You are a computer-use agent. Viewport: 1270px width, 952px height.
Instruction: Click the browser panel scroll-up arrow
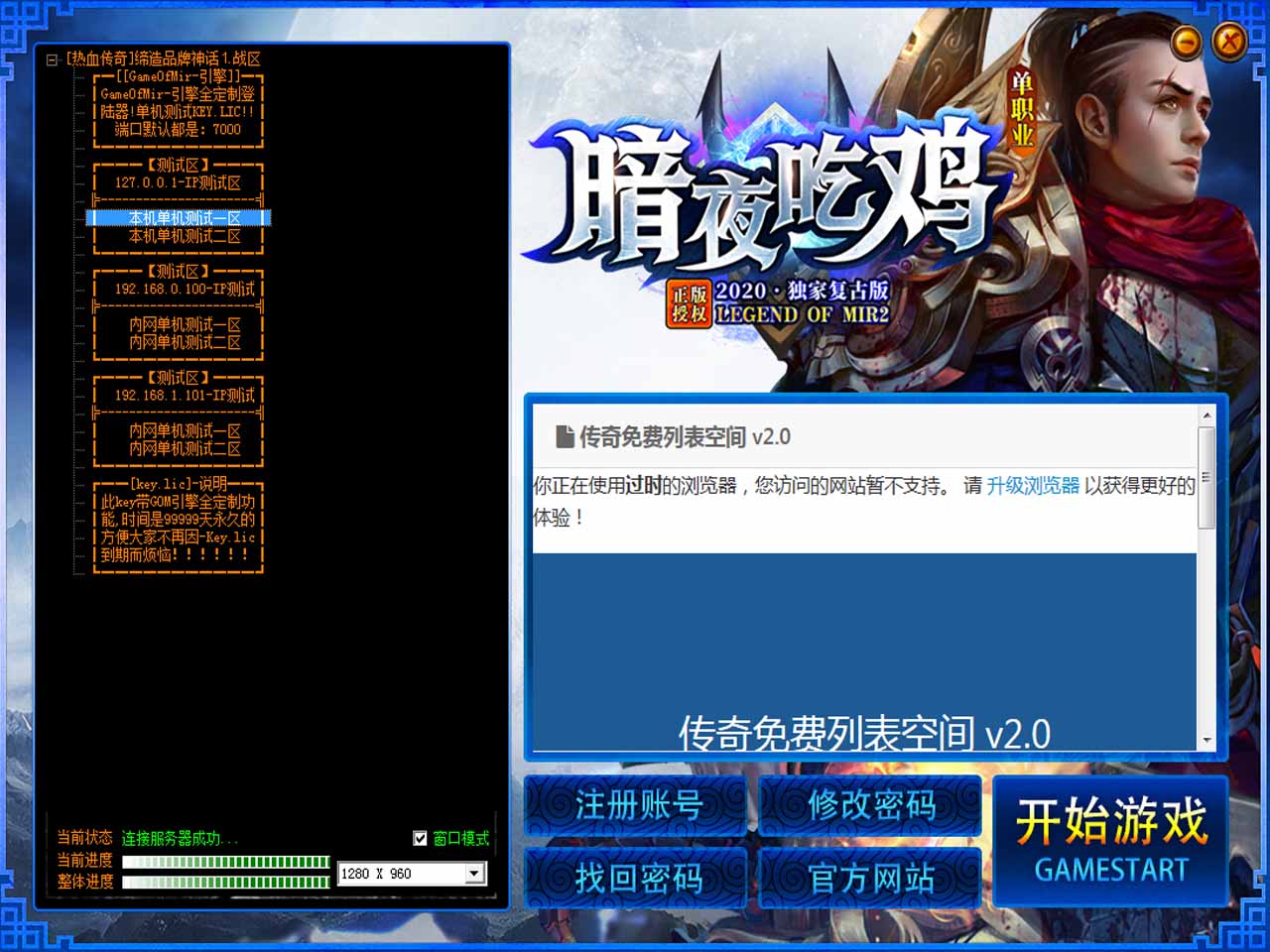[x=1206, y=415]
